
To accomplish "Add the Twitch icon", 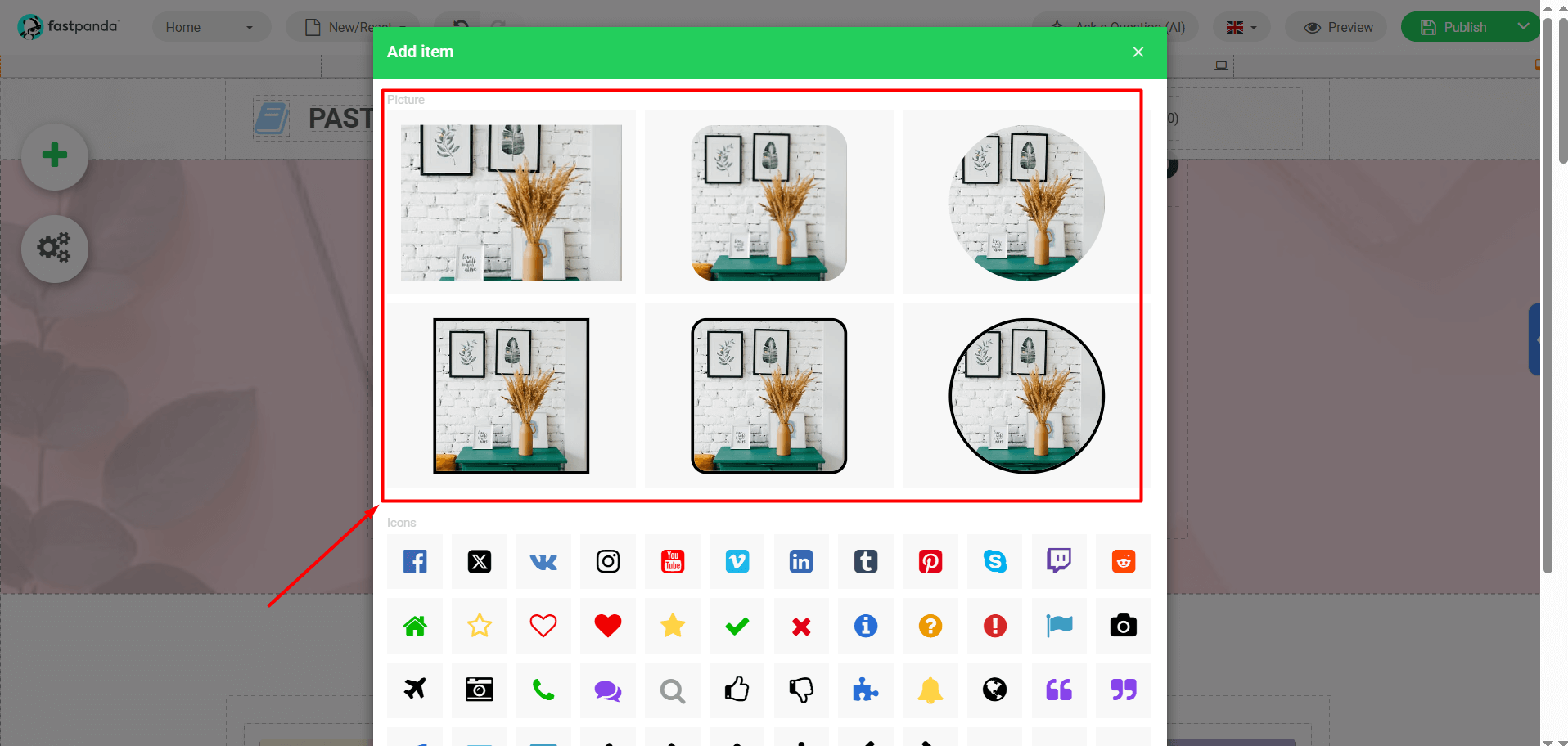I will click(1059, 561).
